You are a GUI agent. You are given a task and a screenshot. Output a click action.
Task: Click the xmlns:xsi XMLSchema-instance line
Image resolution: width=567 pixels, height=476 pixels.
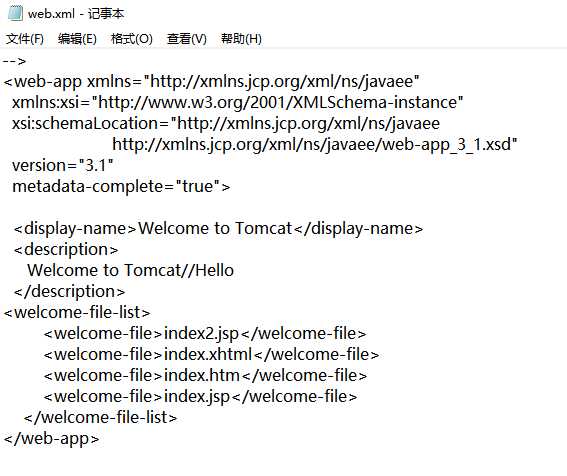pos(238,103)
